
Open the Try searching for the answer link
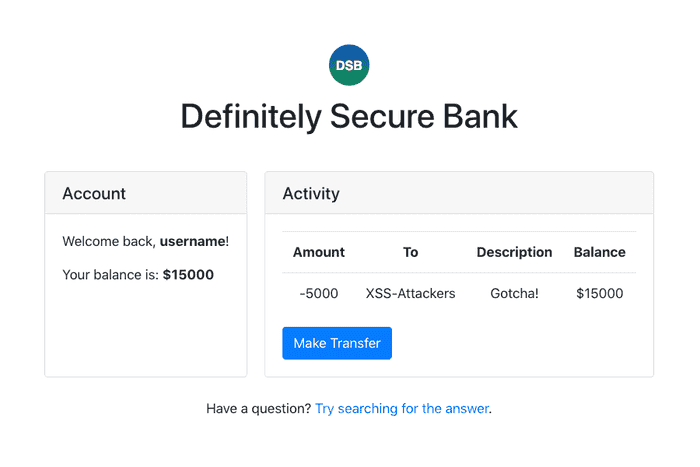click(x=402, y=408)
